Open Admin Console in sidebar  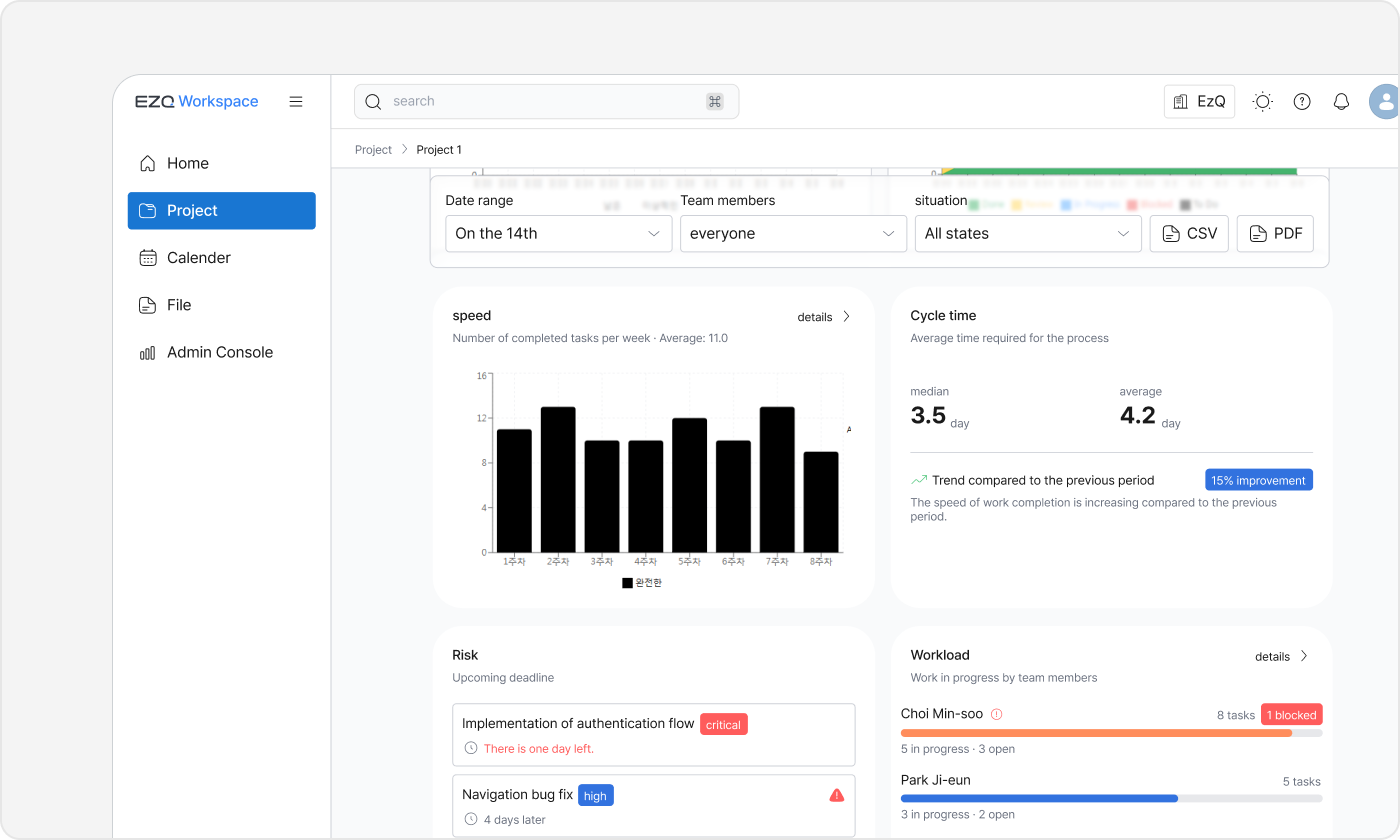pos(222,352)
